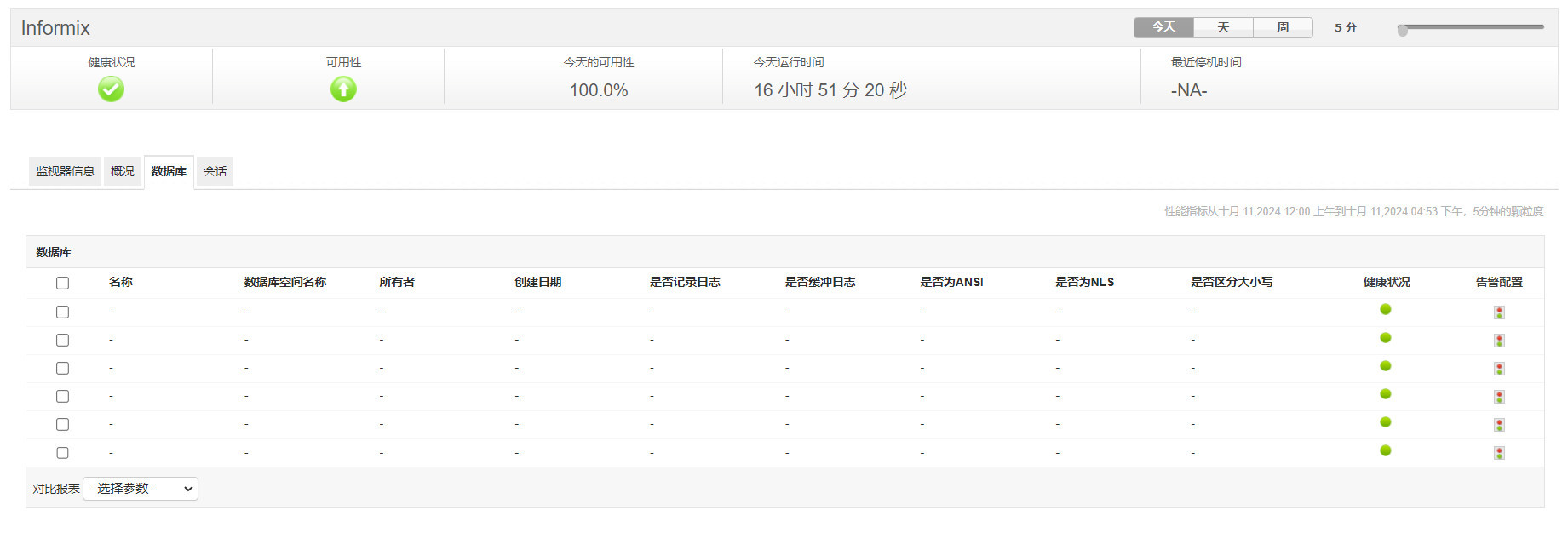The width and height of the screenshot is (1568, 550).
Task: Click the 16 小时 51 分 20 秒 uptime value
Action: point(830,90)
